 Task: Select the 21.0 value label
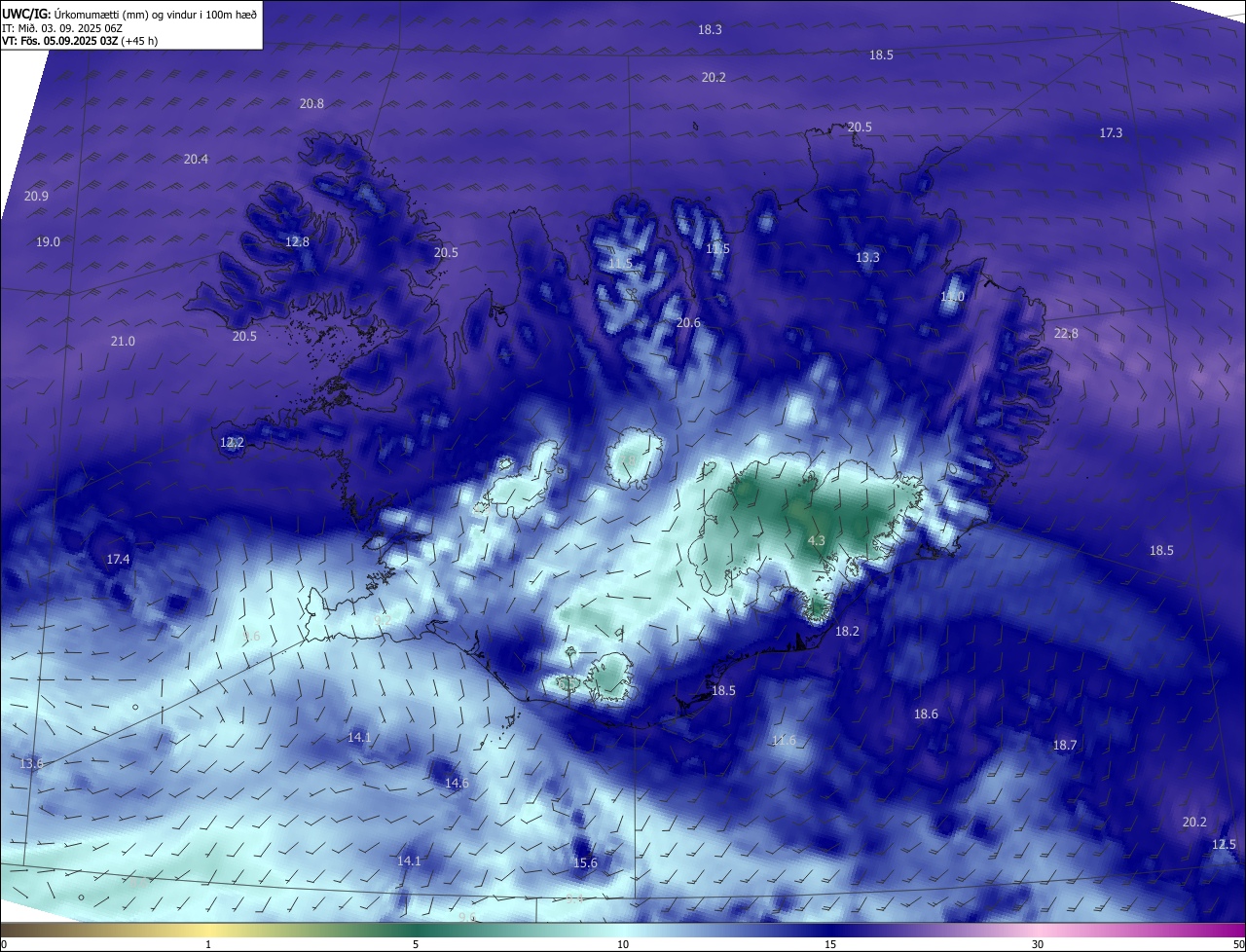point(123,342)
